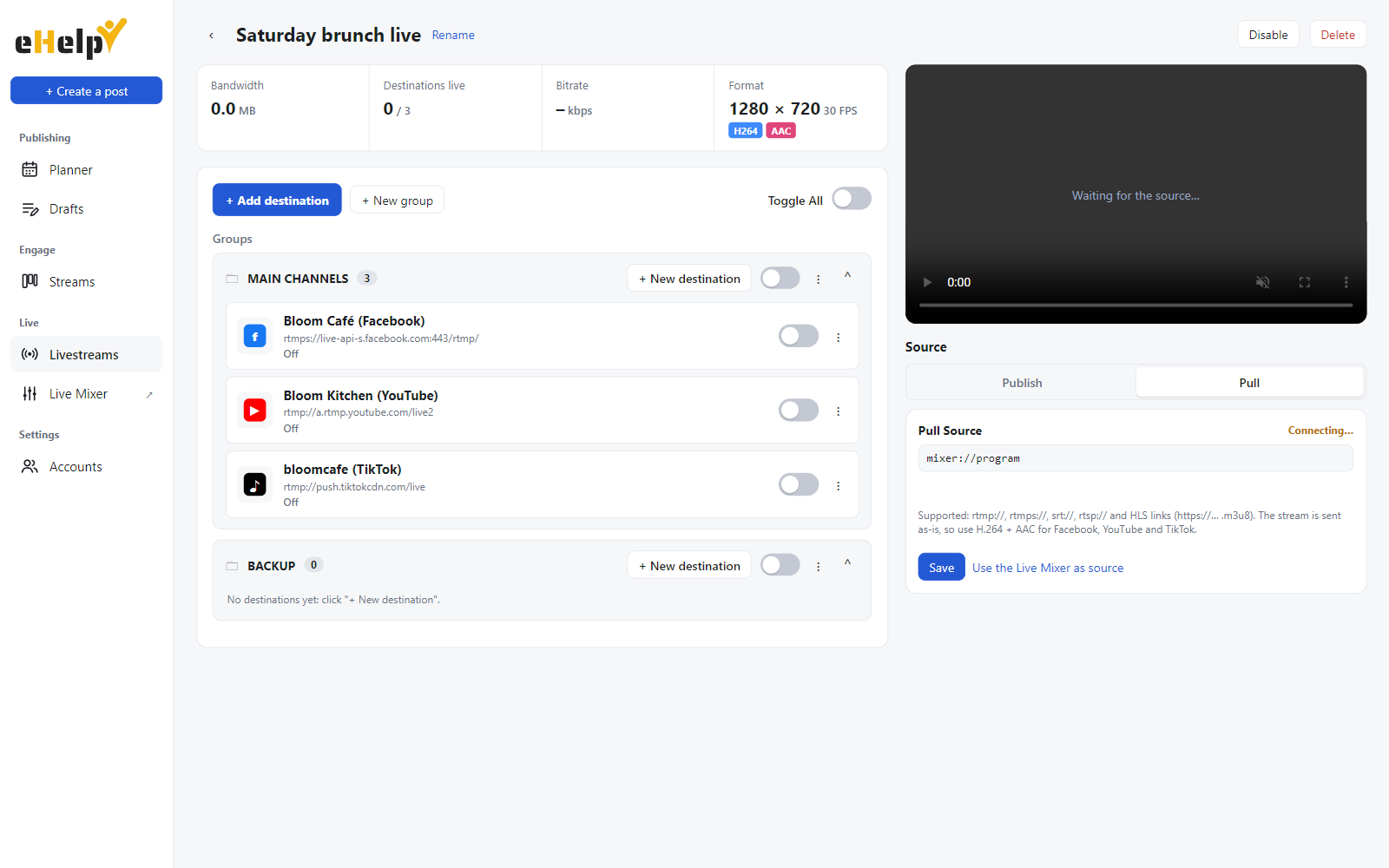Switch to the Publish source tab
The width and height of the screenshot is (1389, 868).
1022,382
